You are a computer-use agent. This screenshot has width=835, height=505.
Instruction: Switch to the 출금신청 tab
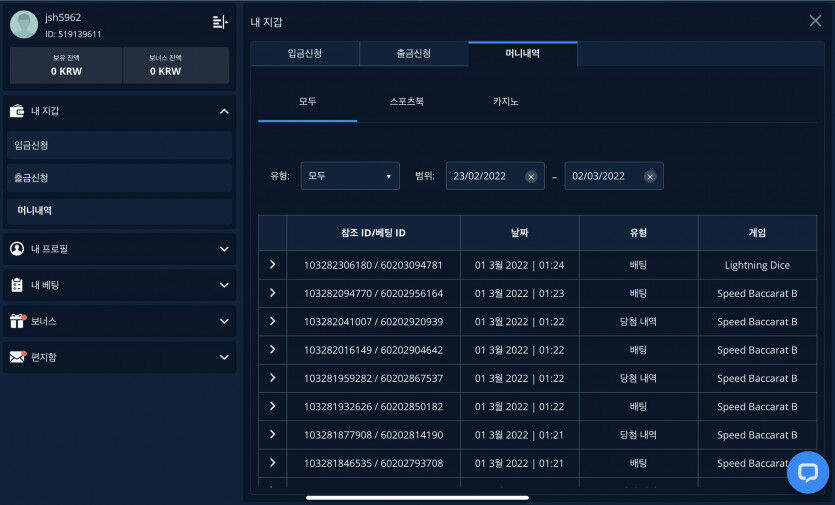point(414,53)
